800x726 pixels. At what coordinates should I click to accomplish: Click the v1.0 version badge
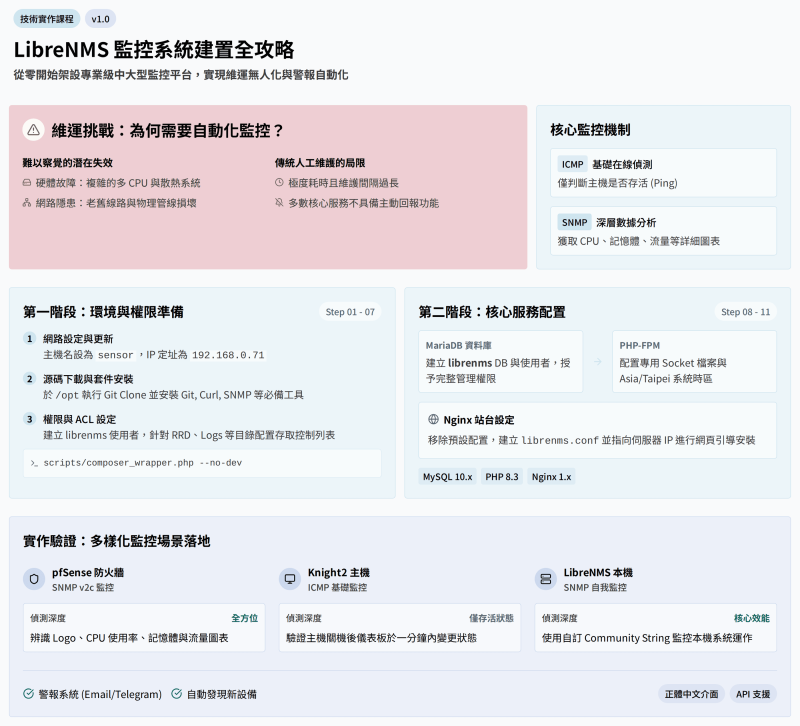101,19
